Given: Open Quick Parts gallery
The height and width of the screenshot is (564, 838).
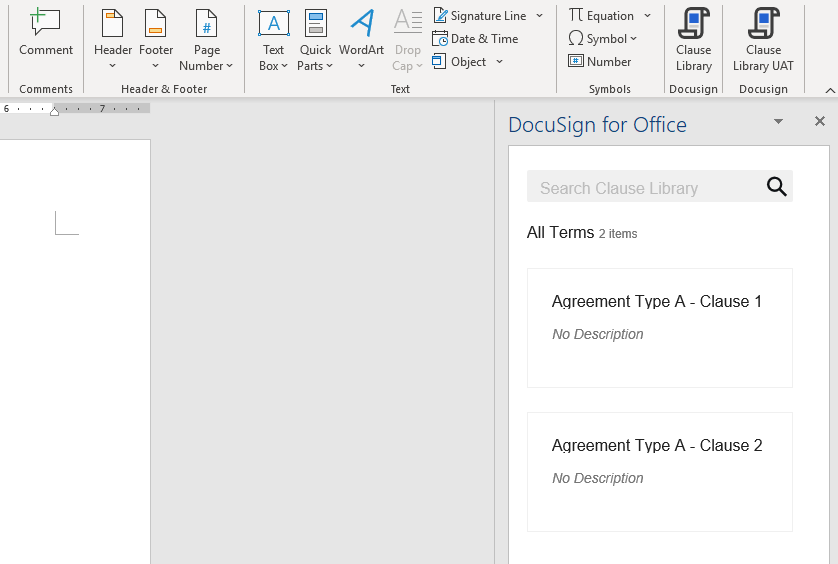Looking at the screenshot, I should click(315, 39).
